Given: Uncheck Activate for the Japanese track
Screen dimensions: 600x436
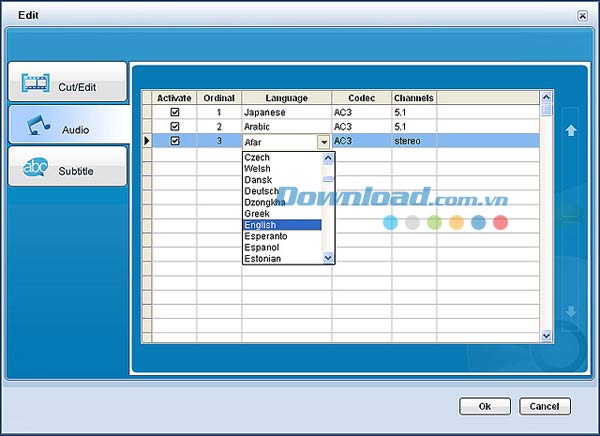Looking at the screenshot, I should tap(175, 112).
